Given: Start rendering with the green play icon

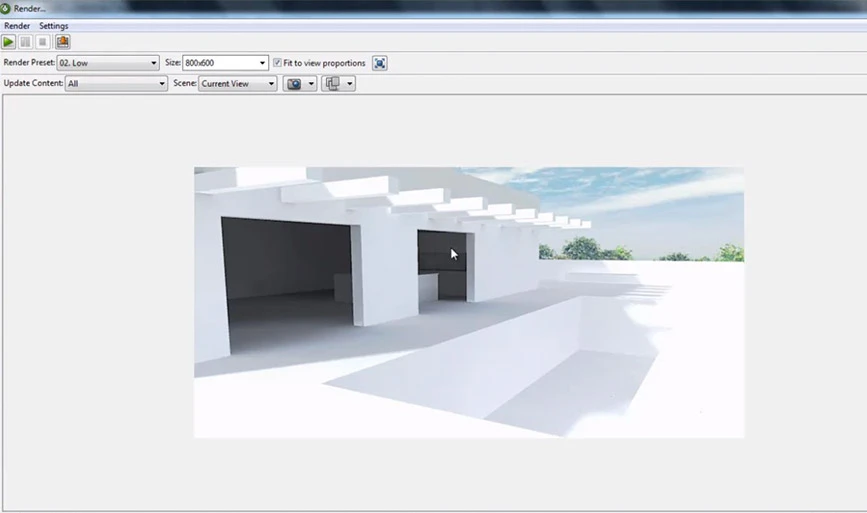Looking at the screenshot, I should coord(8,42).
